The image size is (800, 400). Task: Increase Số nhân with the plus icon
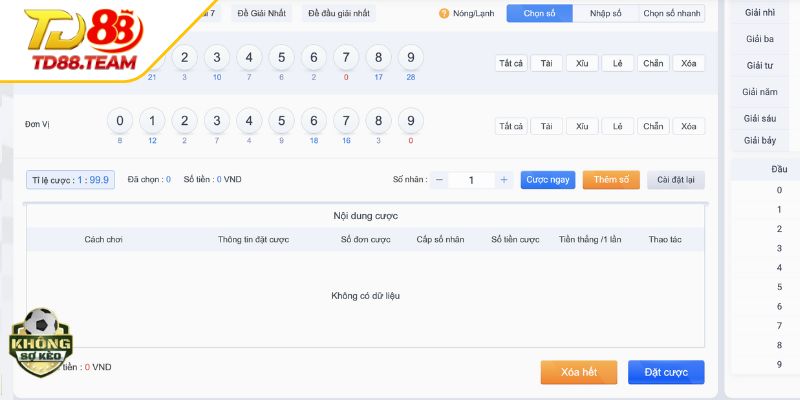click(504, 180)
